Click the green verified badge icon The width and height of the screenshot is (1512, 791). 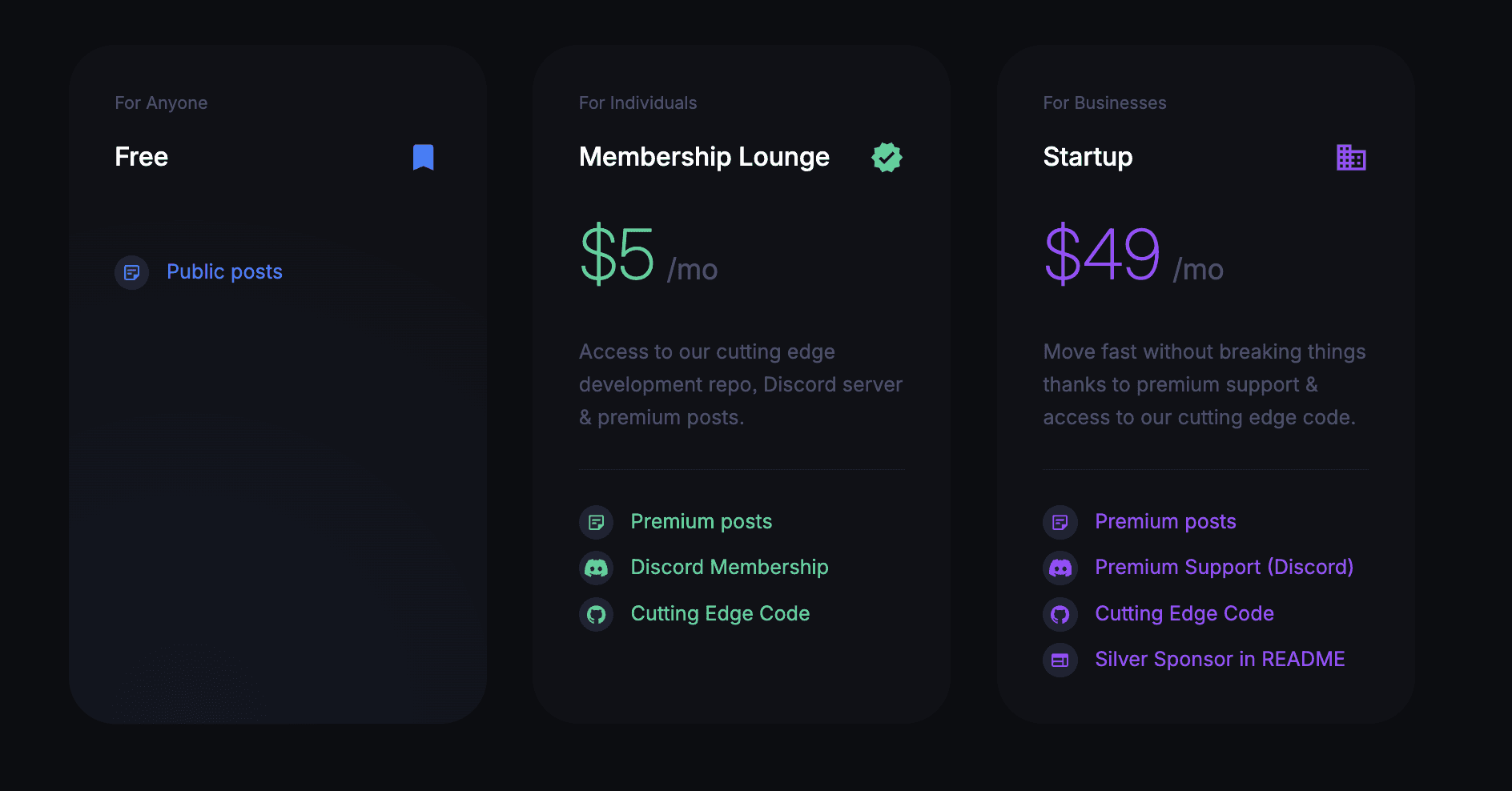[887, 158]
